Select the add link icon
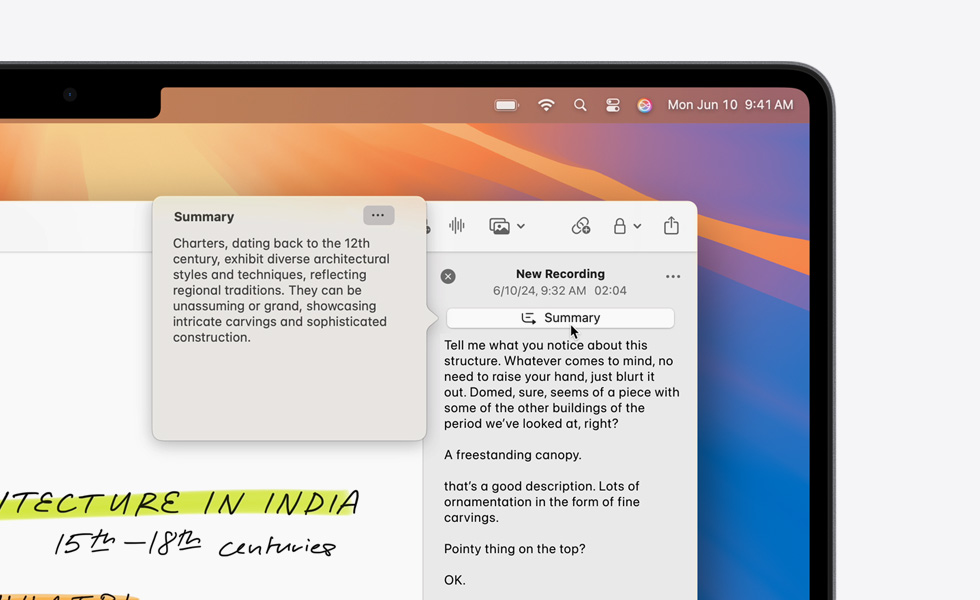This screenshot has height=600, width=980. tap(581, 227)
